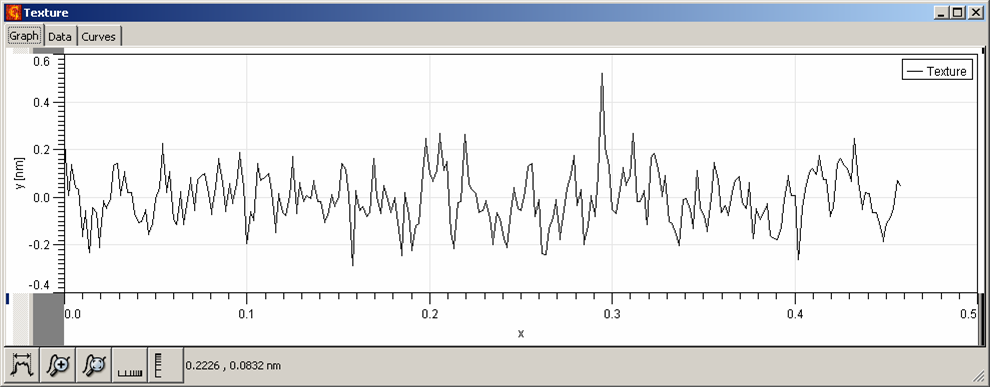The image size is (990, 388).
Task: Click the Texture window title icon
Action: pyautogui.click(x=13, y=12)
